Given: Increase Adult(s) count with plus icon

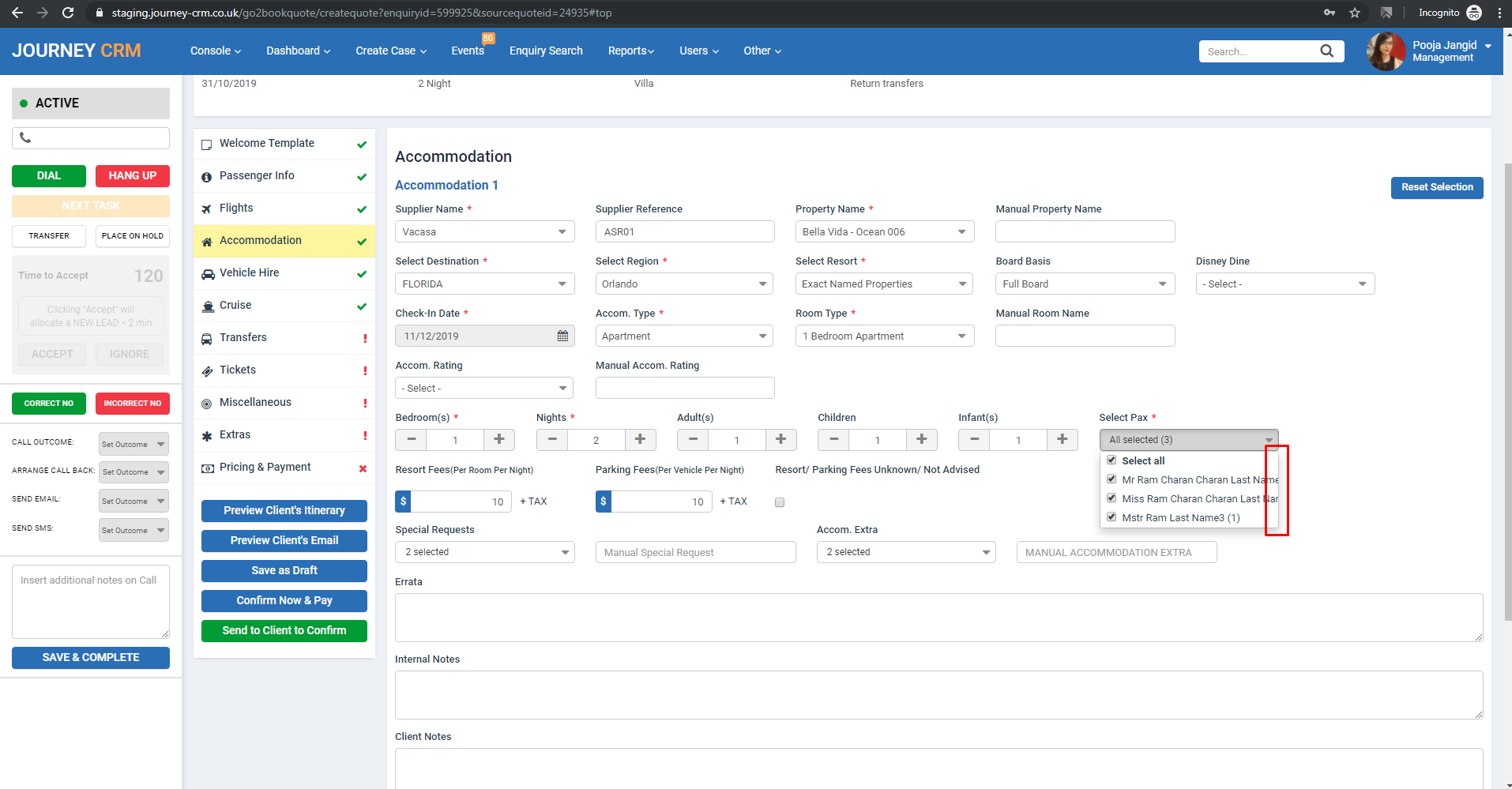Looking at the screenshot, I should [x=780, y=439].
